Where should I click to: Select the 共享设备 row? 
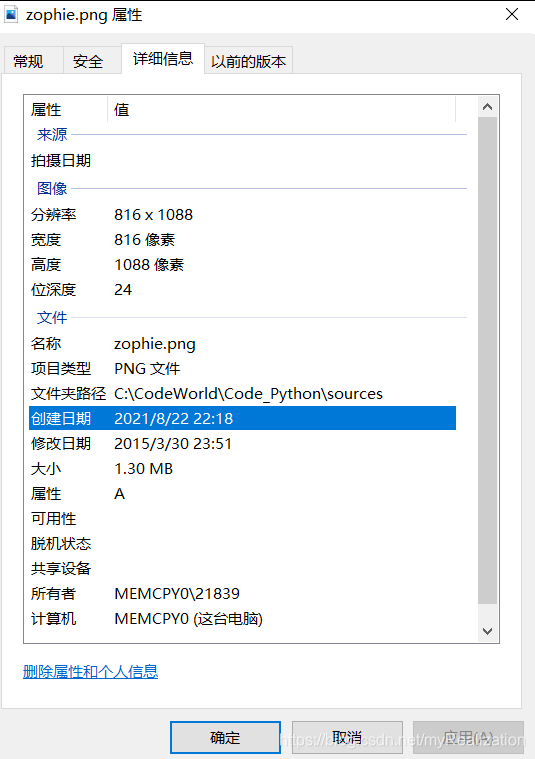(243, 569)
